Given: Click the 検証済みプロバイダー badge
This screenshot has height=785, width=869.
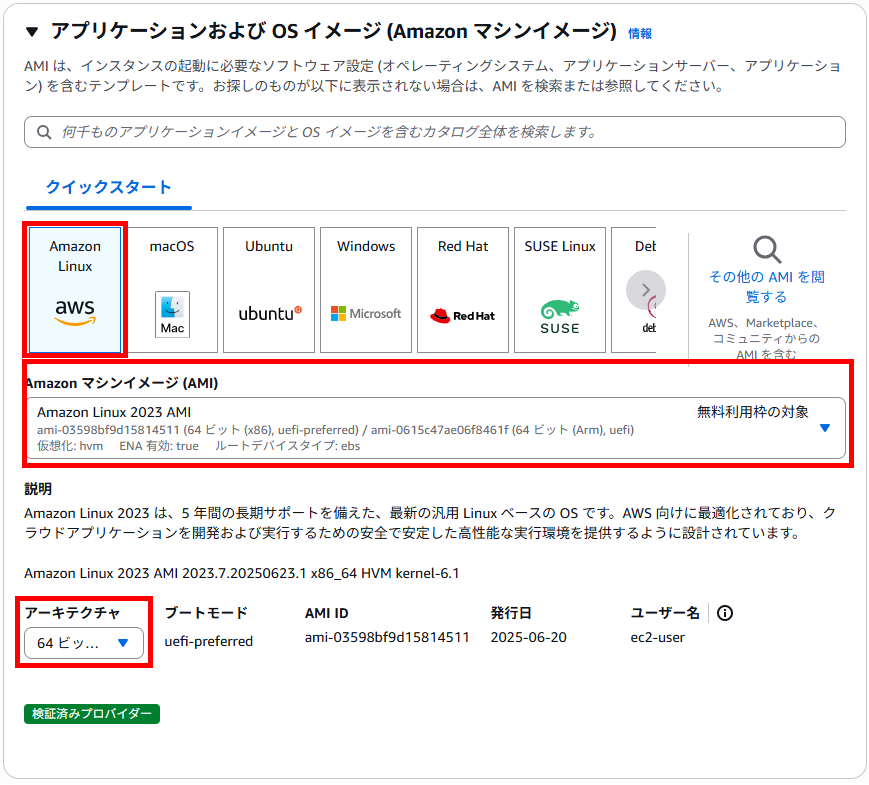Looking at the screenshot, I should coord(92,714).
